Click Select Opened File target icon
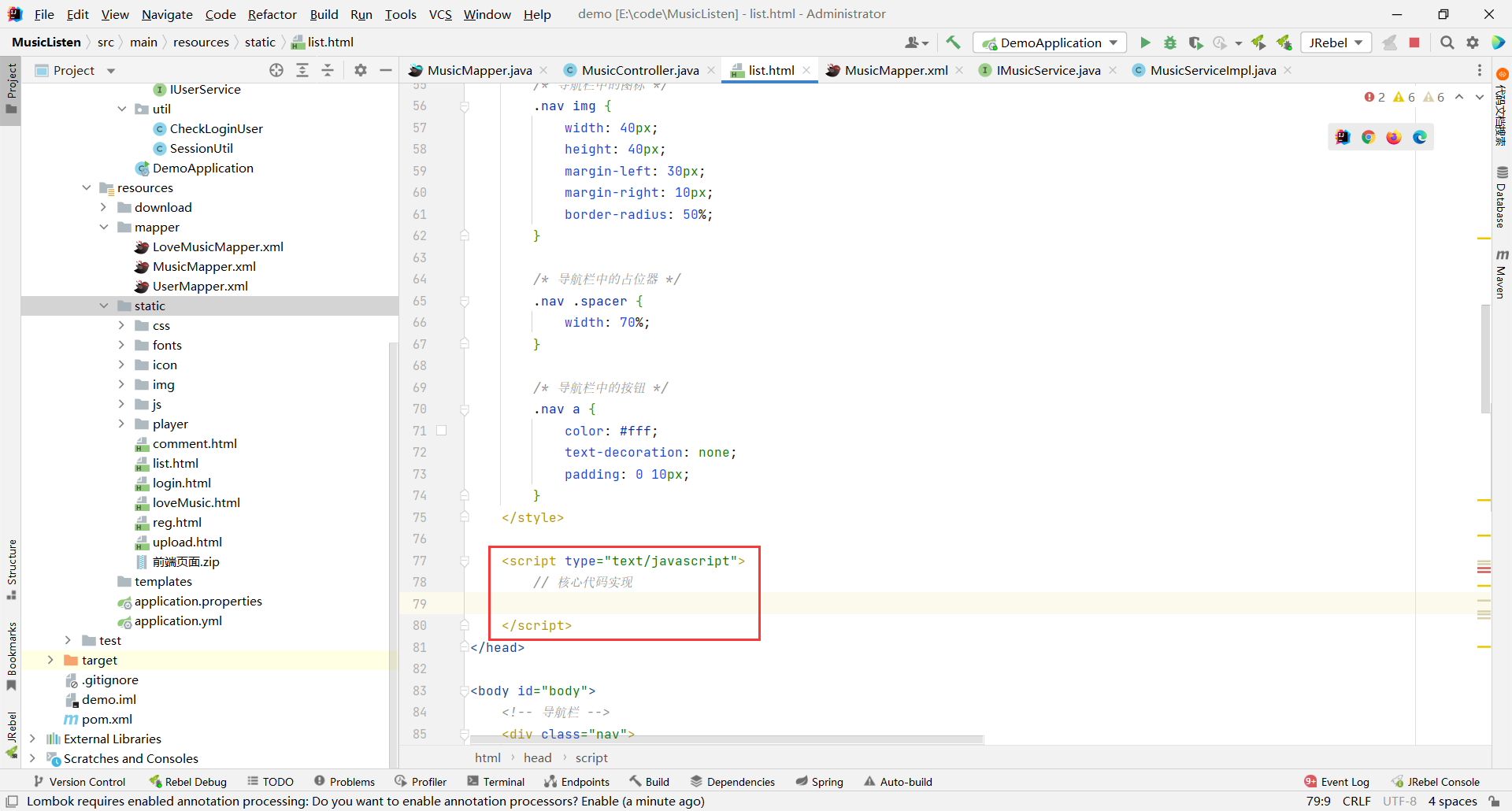This screenshot has width=1512, height=811. [276, 70]
